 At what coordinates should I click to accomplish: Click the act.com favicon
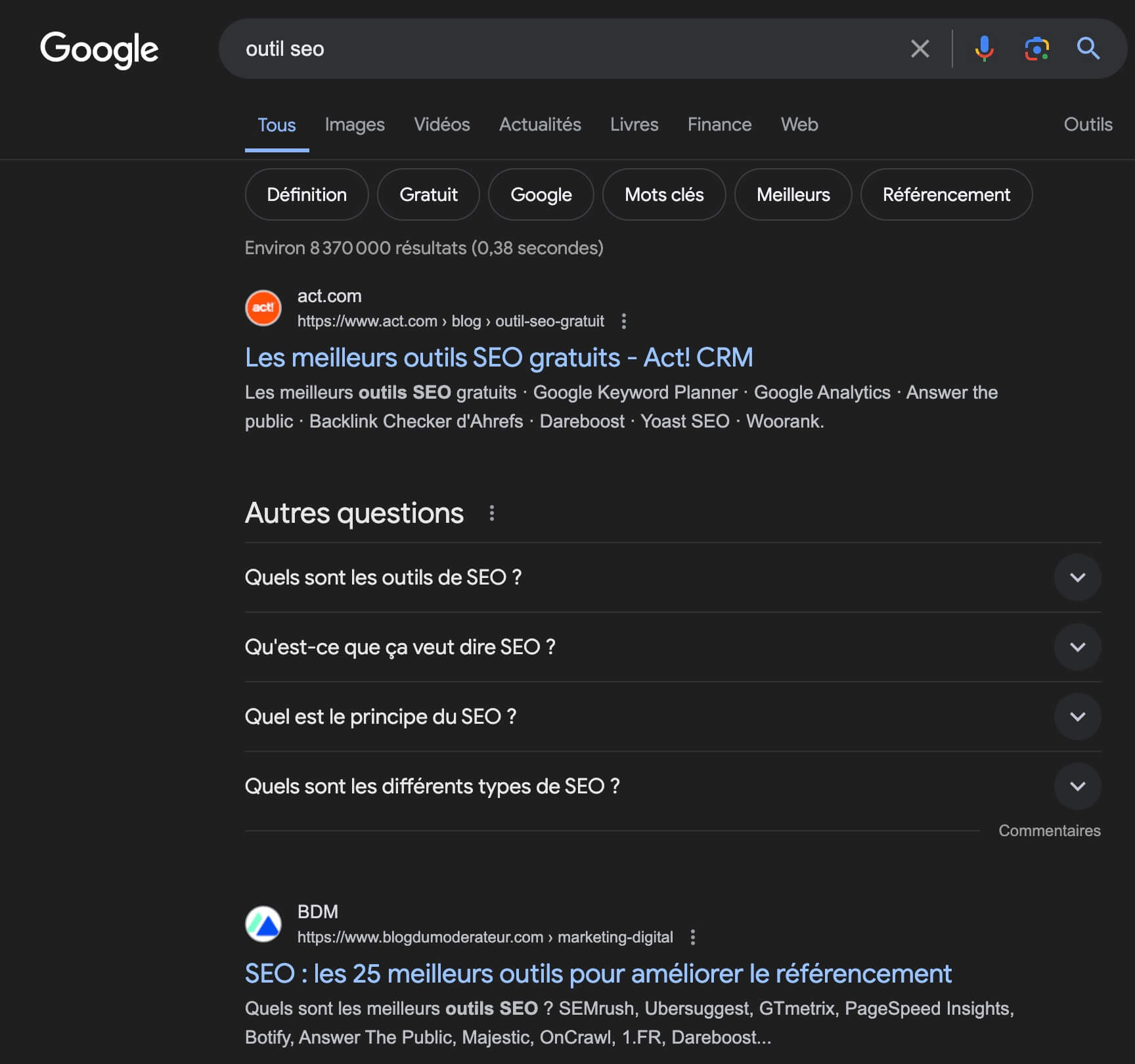263,308
